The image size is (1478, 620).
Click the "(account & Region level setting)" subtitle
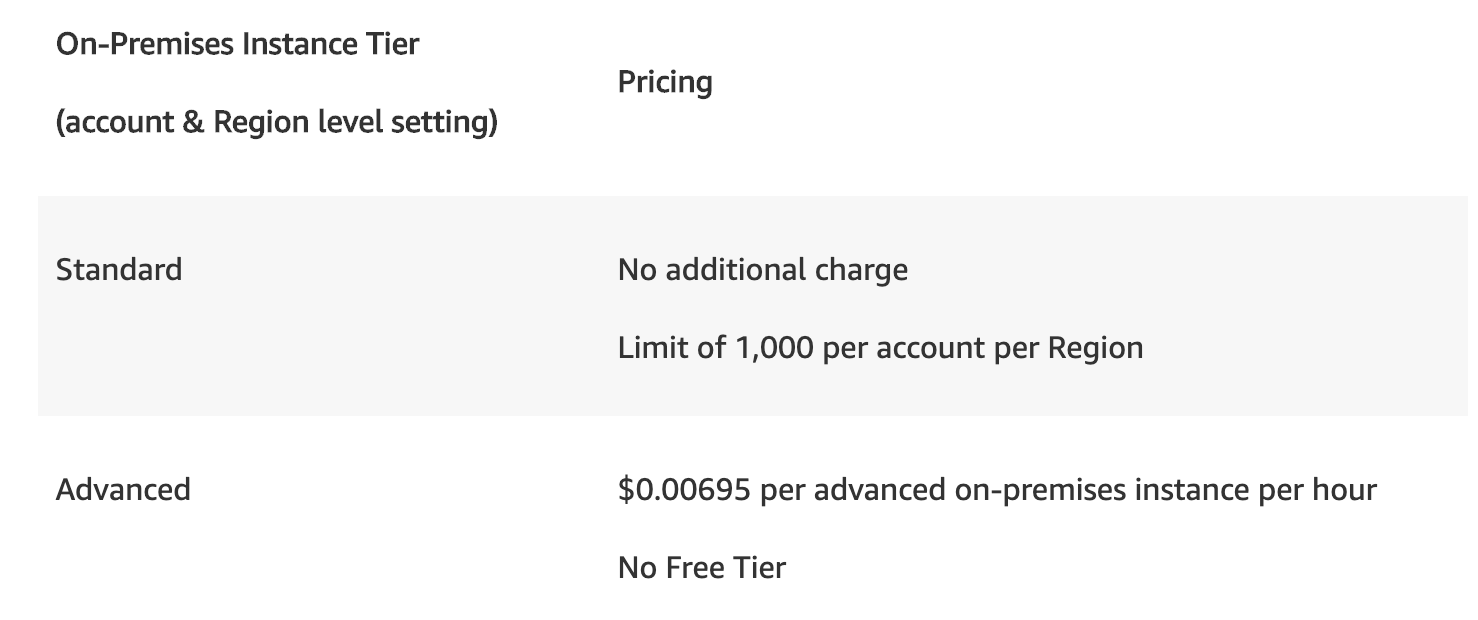tap(276, 123)
